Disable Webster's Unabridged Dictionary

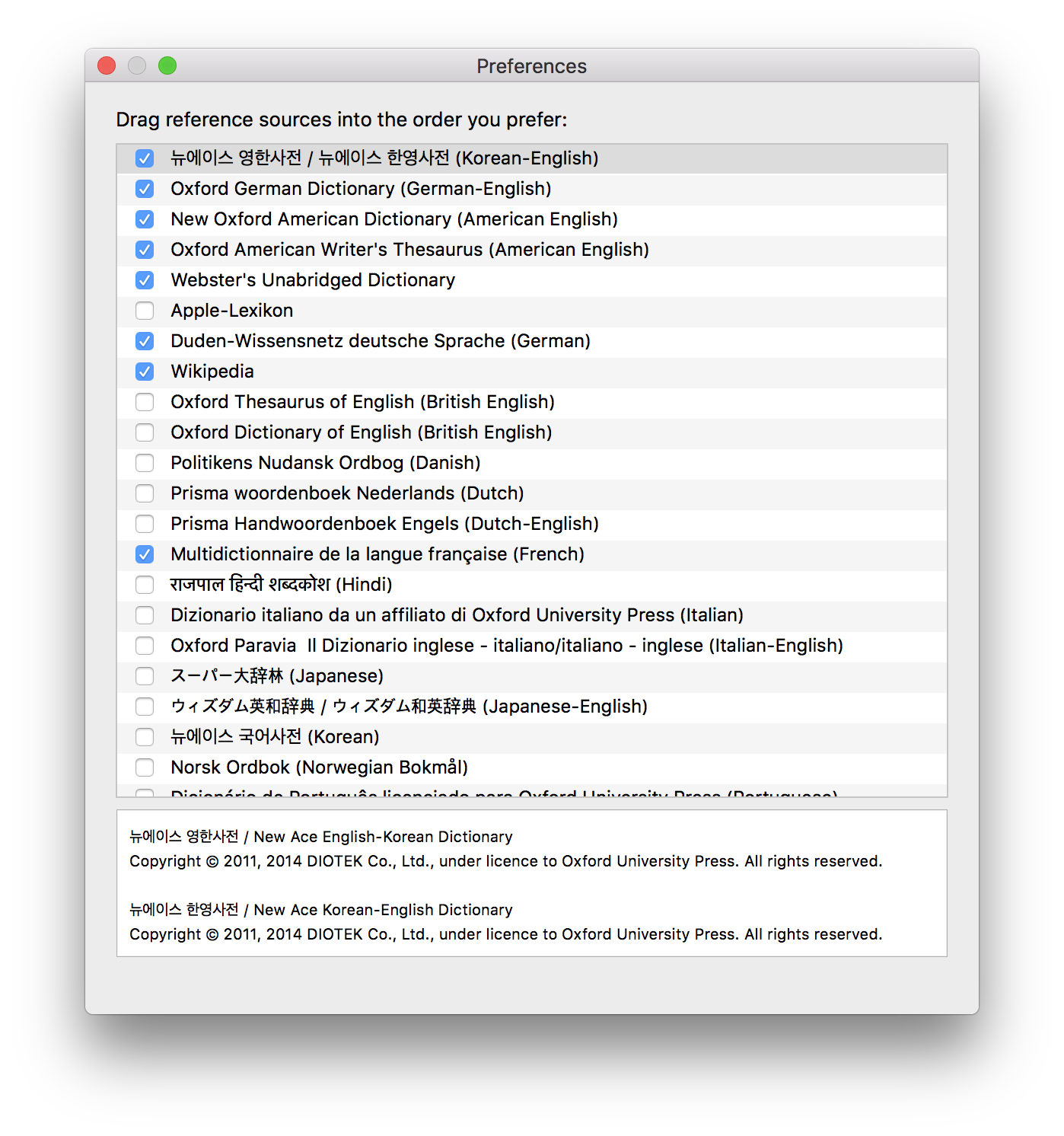pyautogui.click(x=145, y=280)
